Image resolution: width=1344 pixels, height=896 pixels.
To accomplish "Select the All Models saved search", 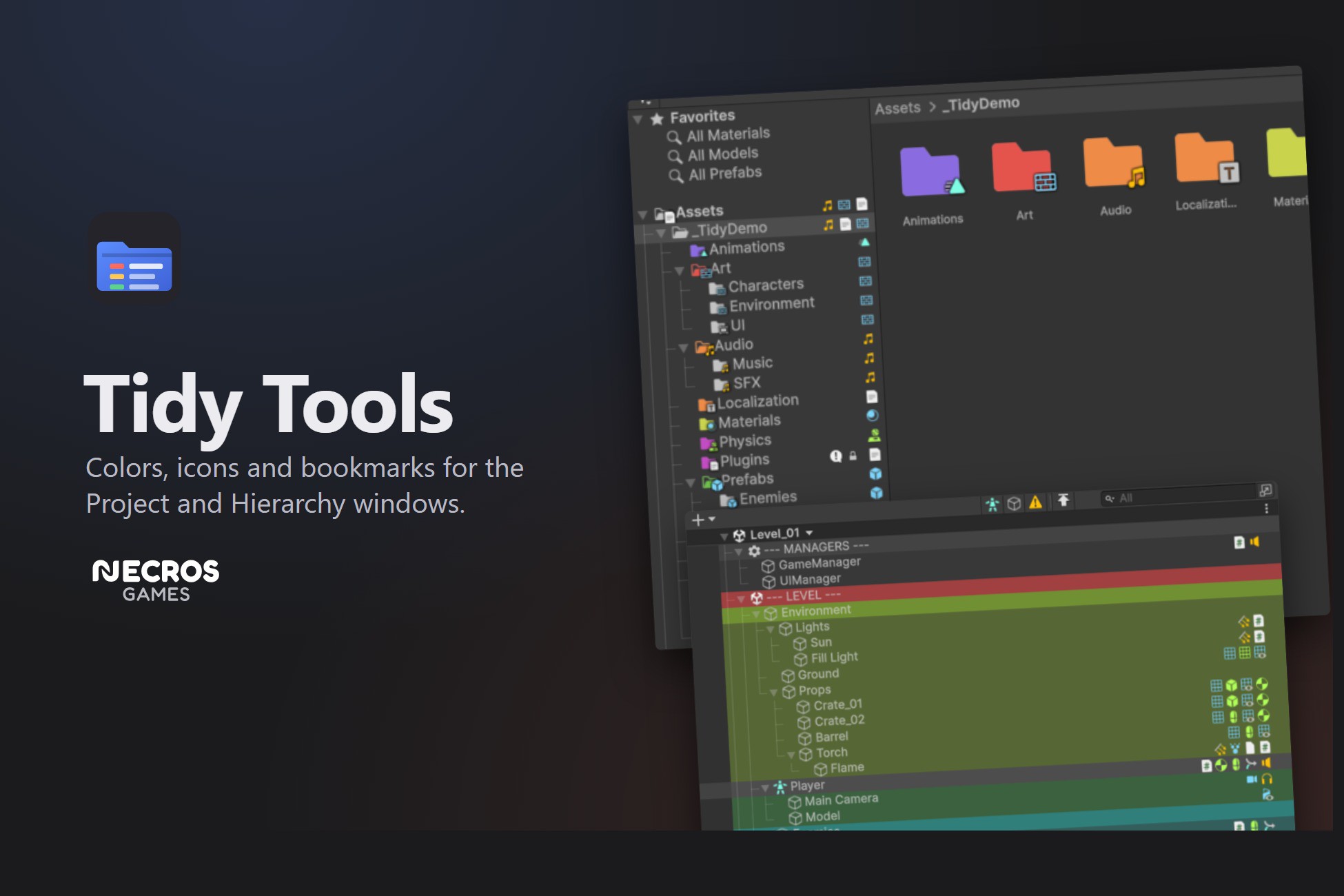I will 723,154.
